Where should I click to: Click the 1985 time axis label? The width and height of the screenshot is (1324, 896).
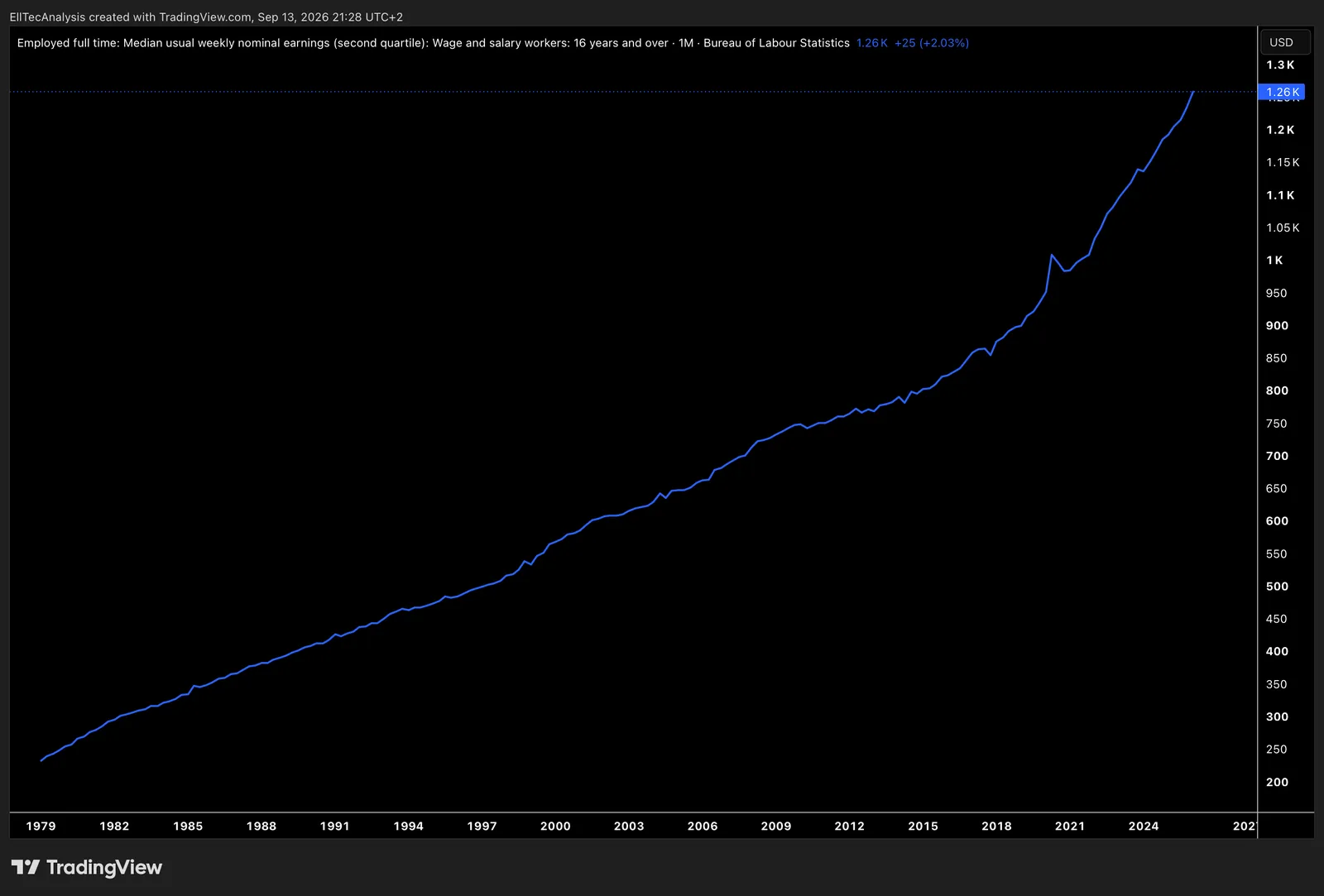(x=188, y=826)
